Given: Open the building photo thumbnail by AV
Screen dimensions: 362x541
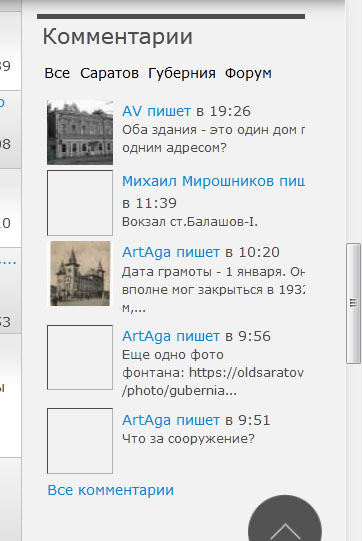Looking at the screenshot, I should 80,132.
